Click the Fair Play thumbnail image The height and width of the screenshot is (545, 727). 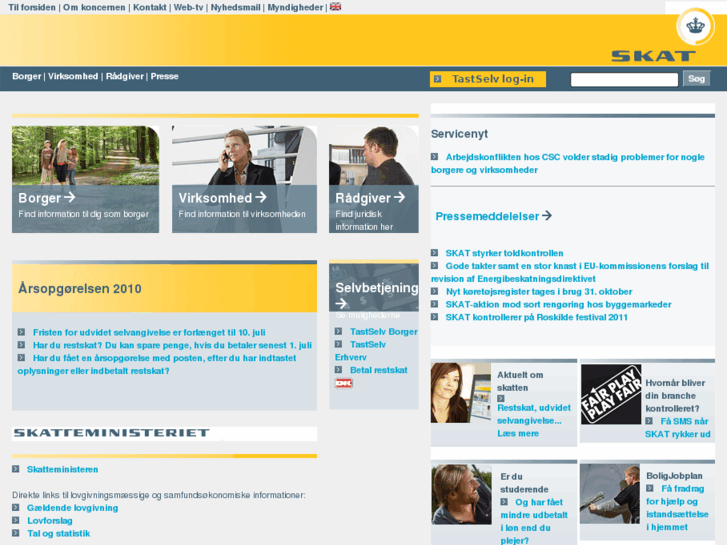click(611, 394)
